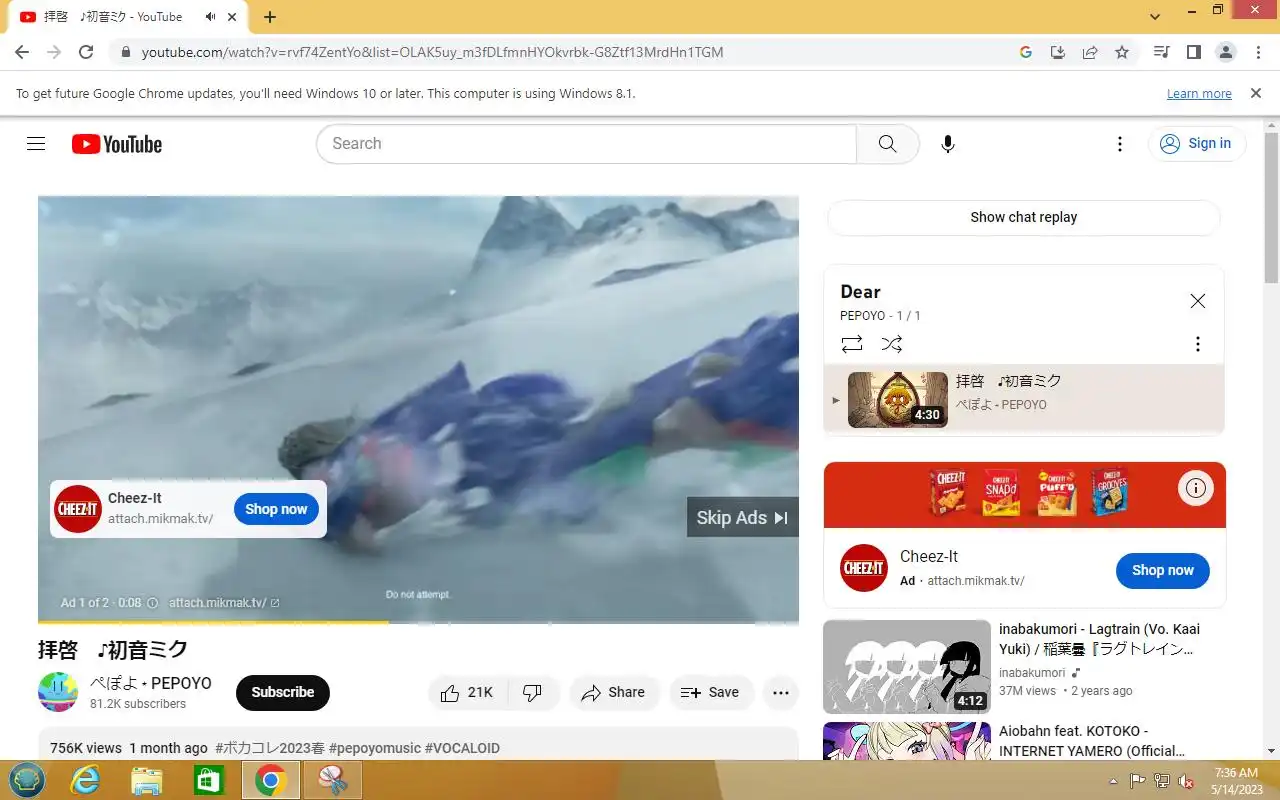The width and height of the screenshot is (1280, 800).
Task: Click the volume icon in system tray
Action: click(x=1185, y=781)
